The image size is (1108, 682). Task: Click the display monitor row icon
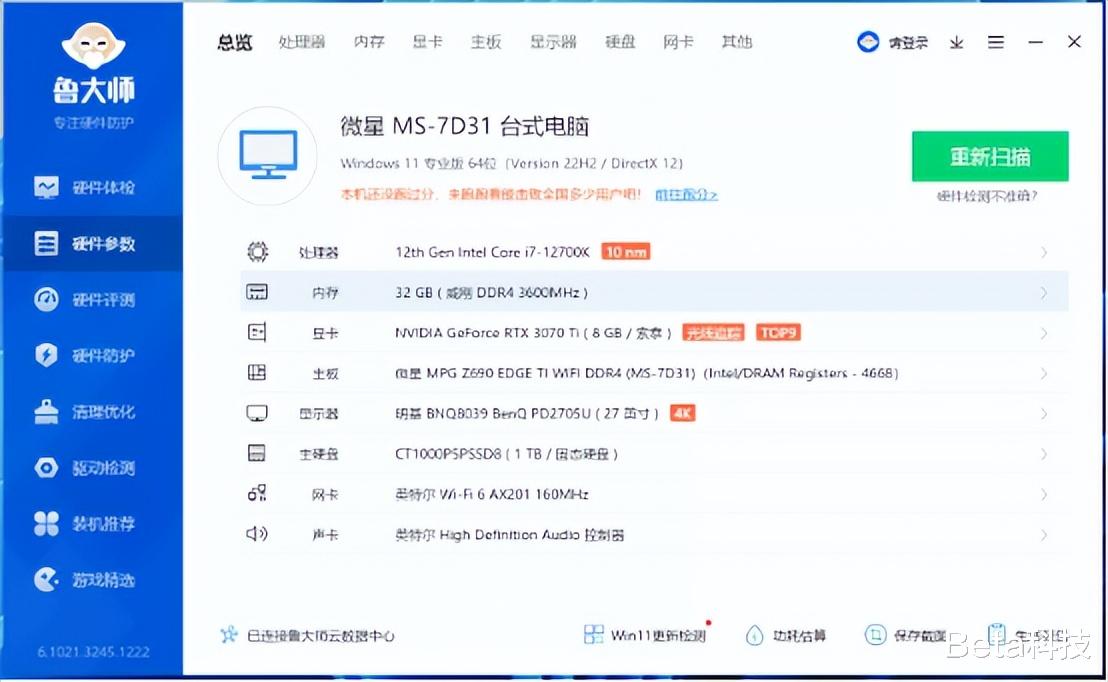pos(257,413)
